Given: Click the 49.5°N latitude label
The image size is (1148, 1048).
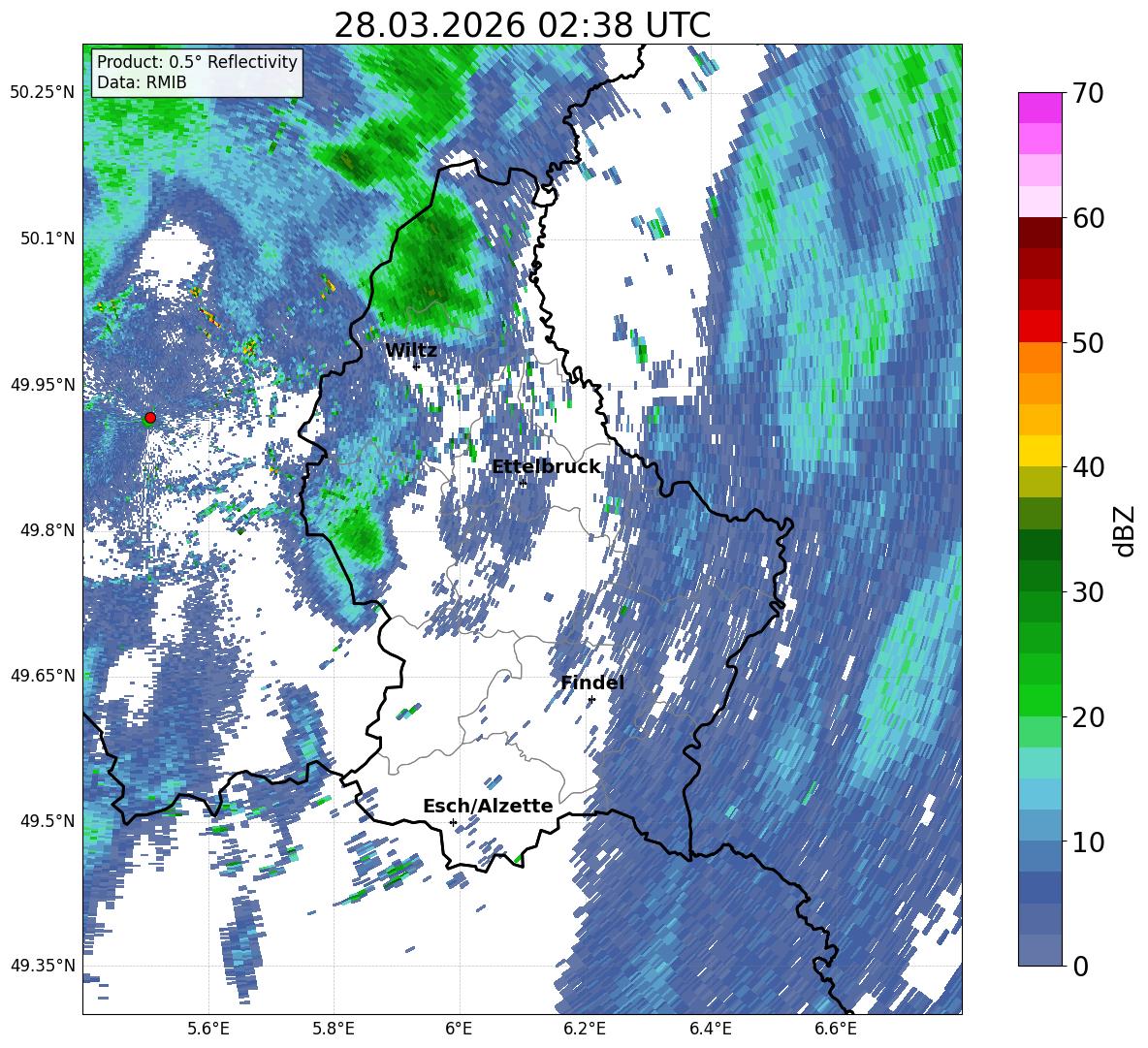Looking at the screenshot, I should point(48,820).
